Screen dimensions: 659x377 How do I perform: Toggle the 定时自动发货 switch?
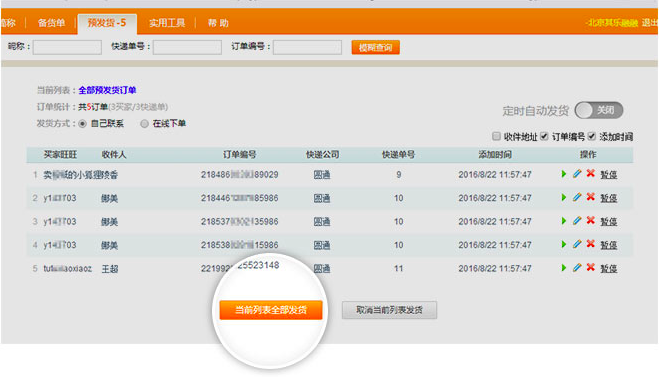tap(599, 111)
